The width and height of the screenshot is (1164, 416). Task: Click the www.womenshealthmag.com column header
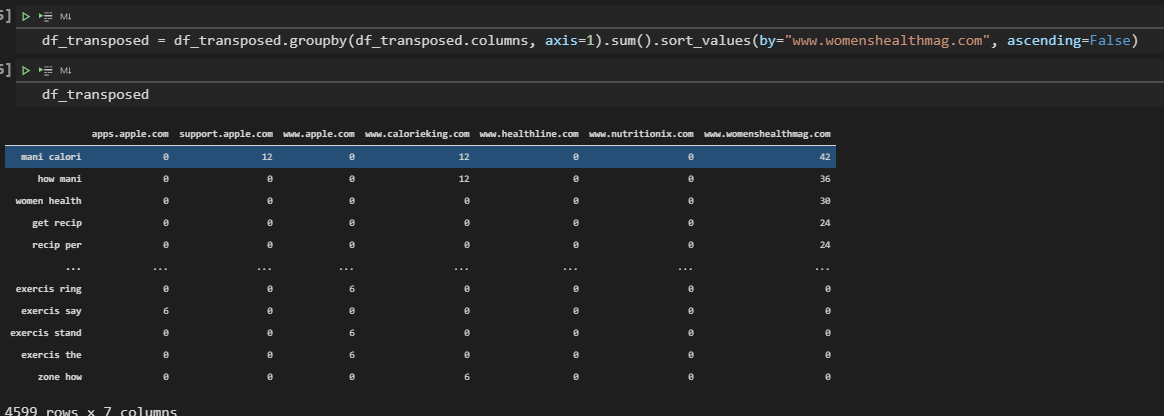767,134
